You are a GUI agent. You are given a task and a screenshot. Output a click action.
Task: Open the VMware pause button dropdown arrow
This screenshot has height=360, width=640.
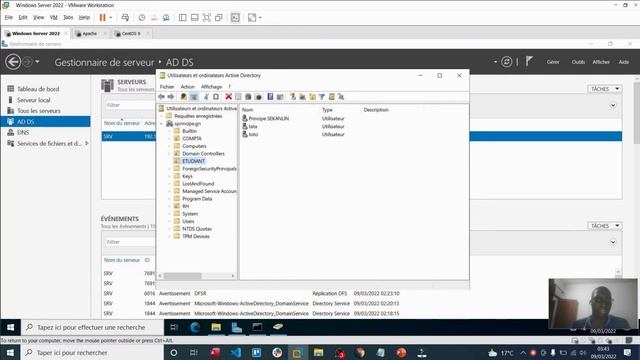[x=111, y=18]
